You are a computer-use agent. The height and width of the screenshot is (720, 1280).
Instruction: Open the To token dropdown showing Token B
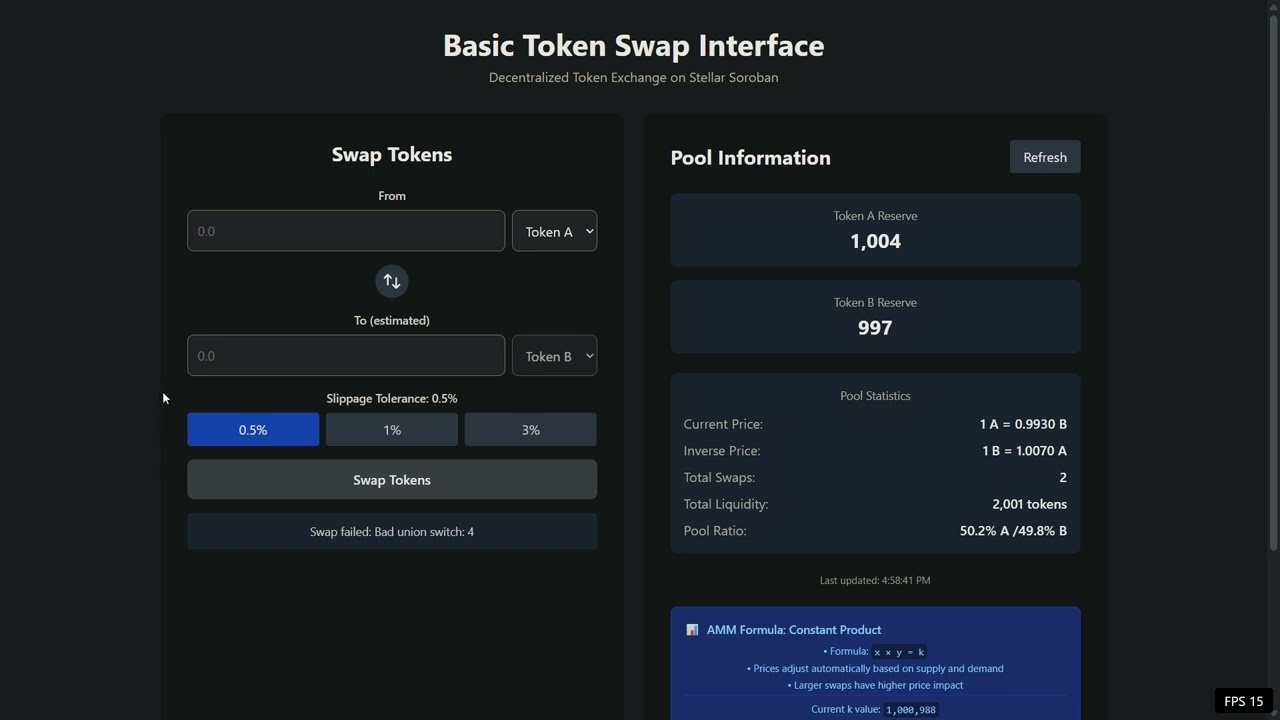555,356
